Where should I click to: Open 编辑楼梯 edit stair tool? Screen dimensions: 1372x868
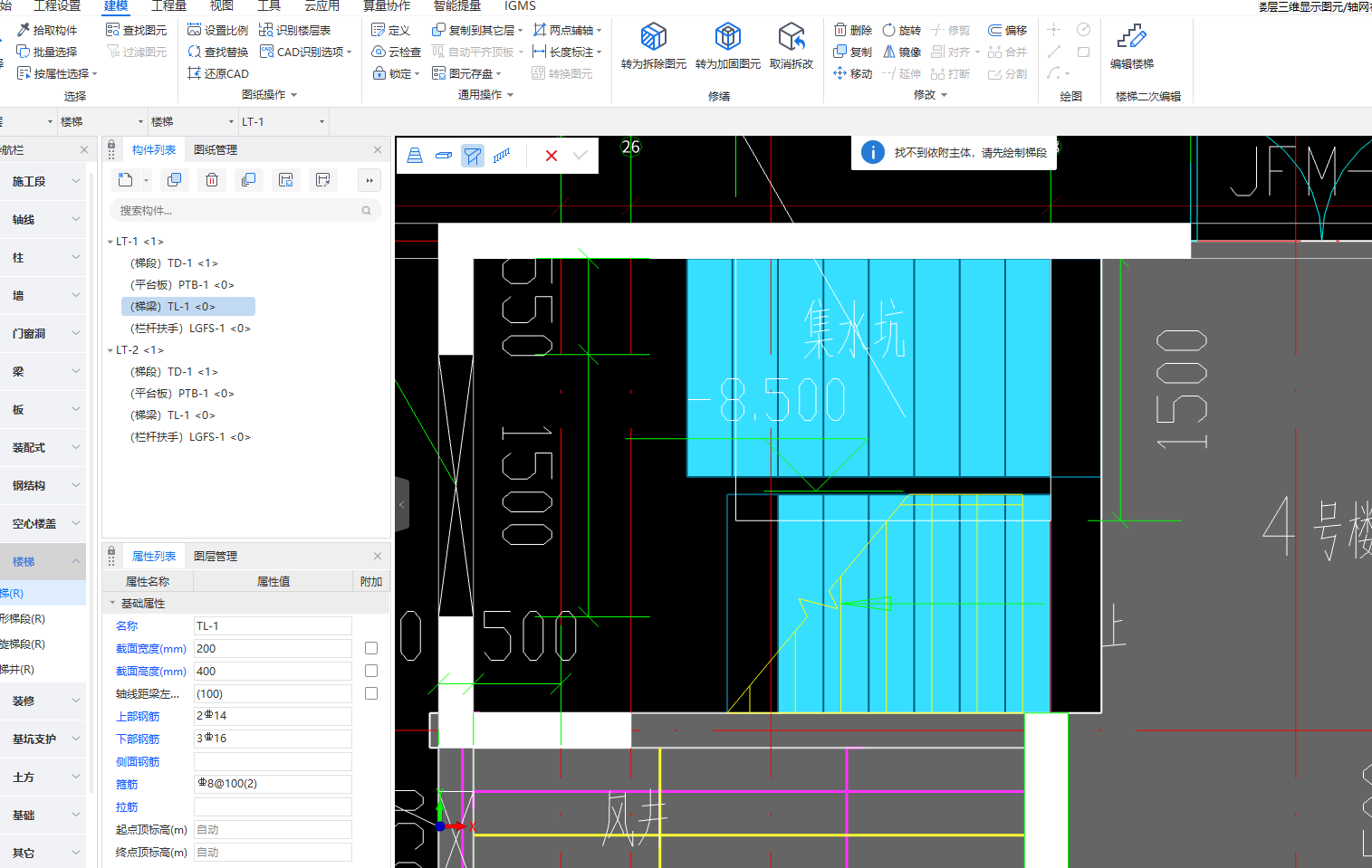1132,46
